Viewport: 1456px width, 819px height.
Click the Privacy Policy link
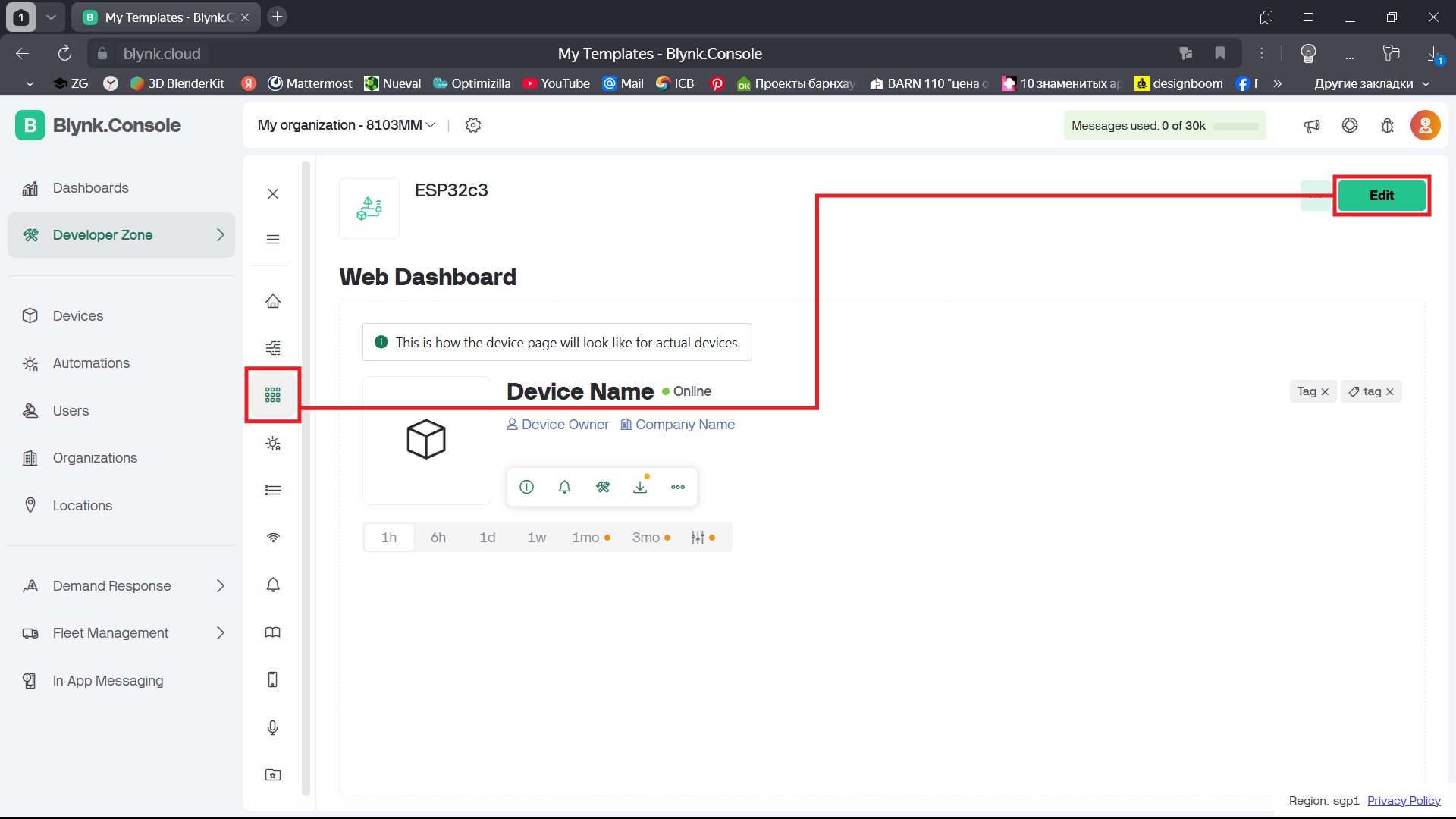click(1404, 801)
